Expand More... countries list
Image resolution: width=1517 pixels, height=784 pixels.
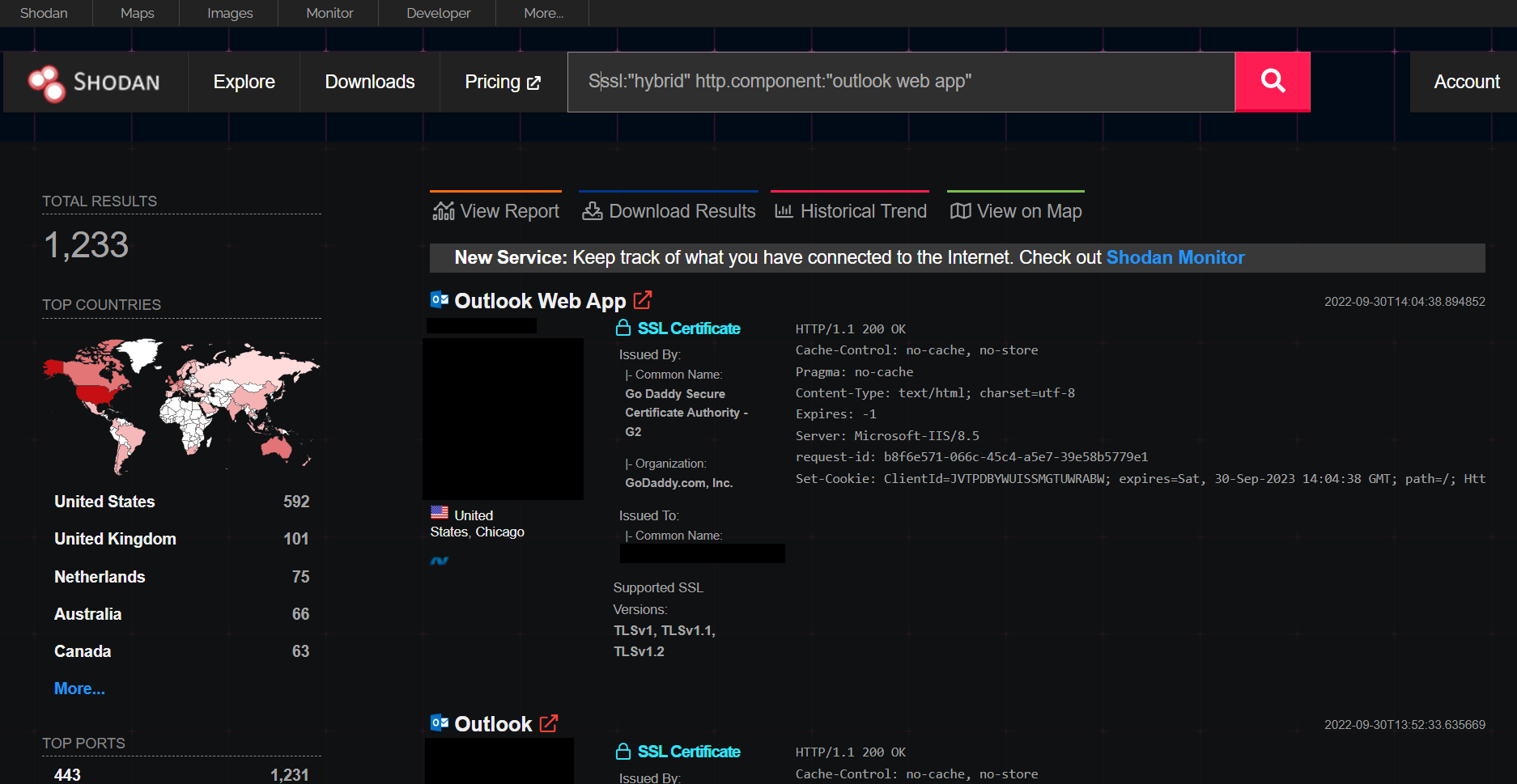[79, 689]
